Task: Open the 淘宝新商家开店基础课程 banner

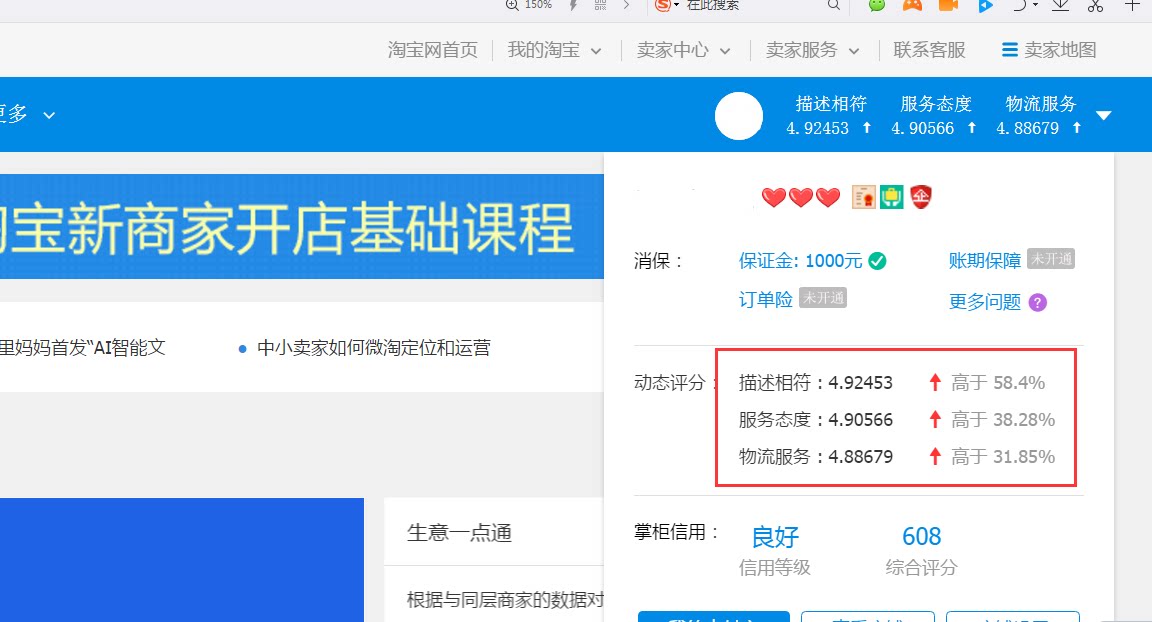Action: (x=302, y=226)
